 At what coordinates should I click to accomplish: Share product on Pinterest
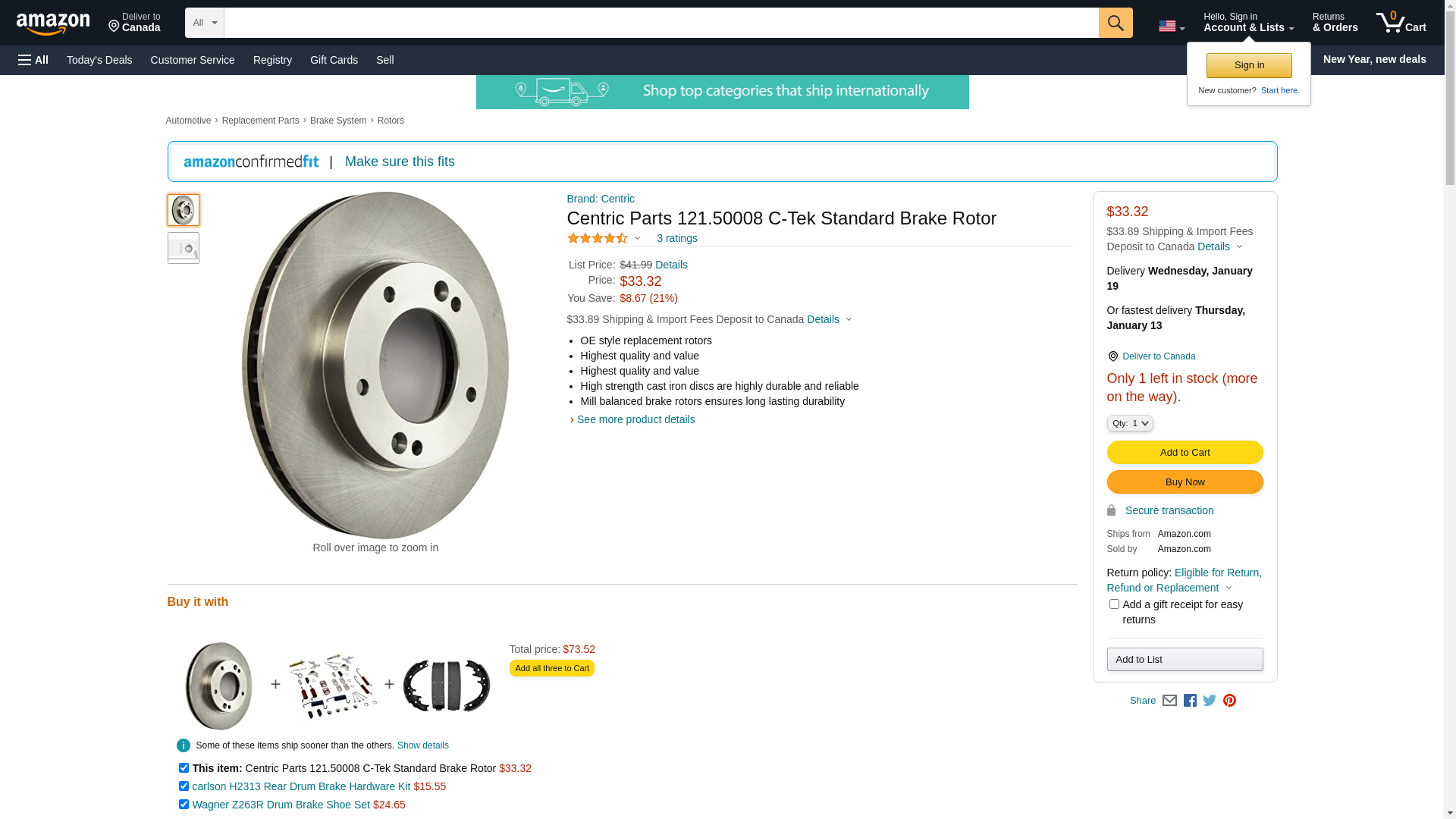1229,701
